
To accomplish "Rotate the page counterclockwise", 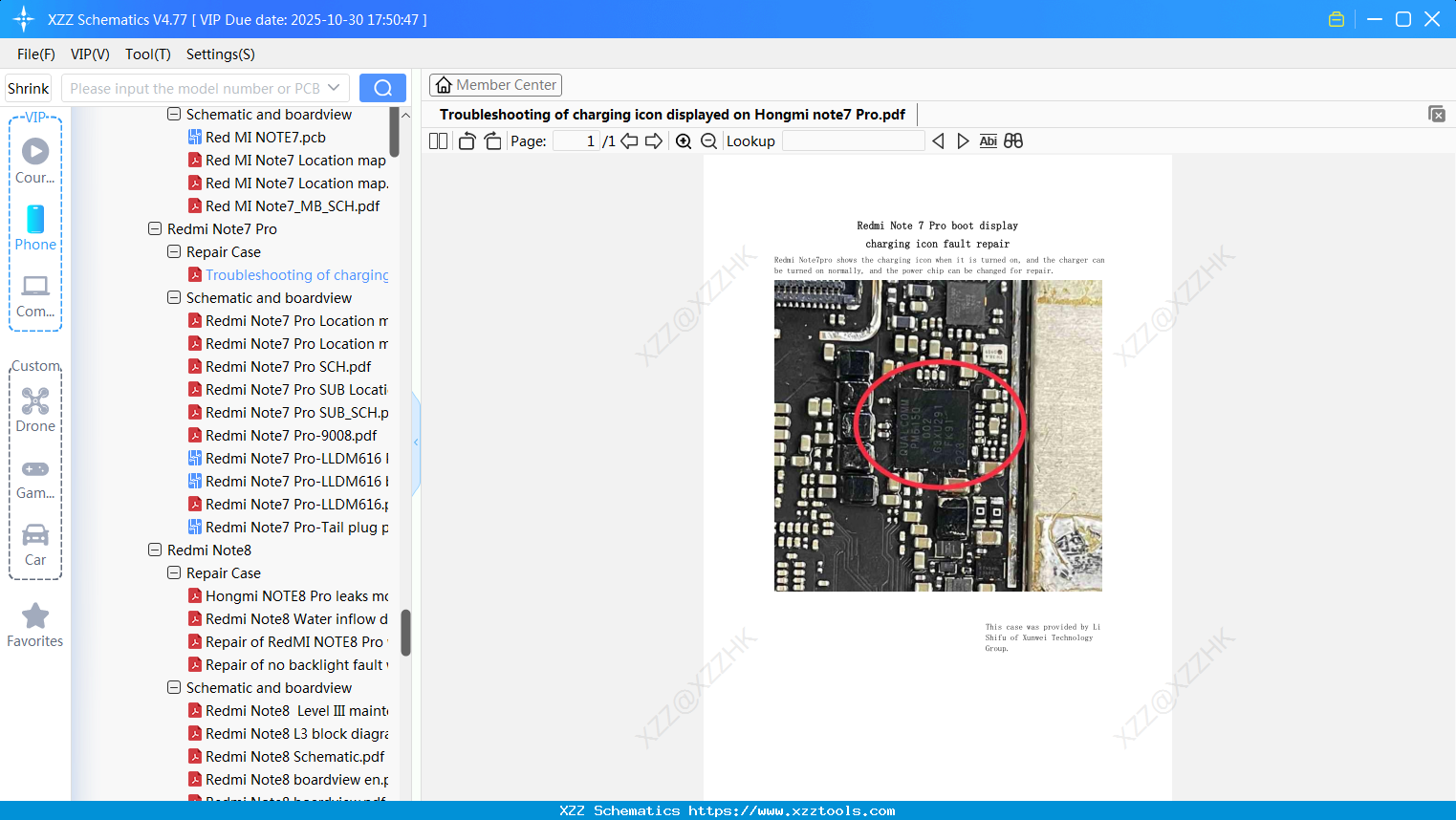I will click(467, 141).
